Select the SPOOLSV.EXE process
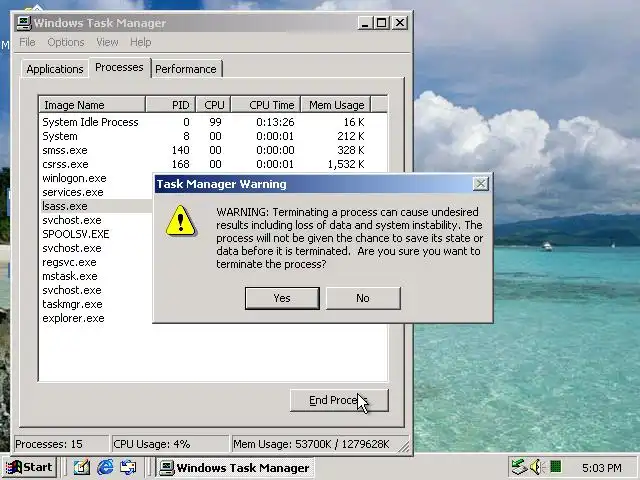The width and height of the screenshot is (640, 480). pyautogui.click(x=76, y=234)
